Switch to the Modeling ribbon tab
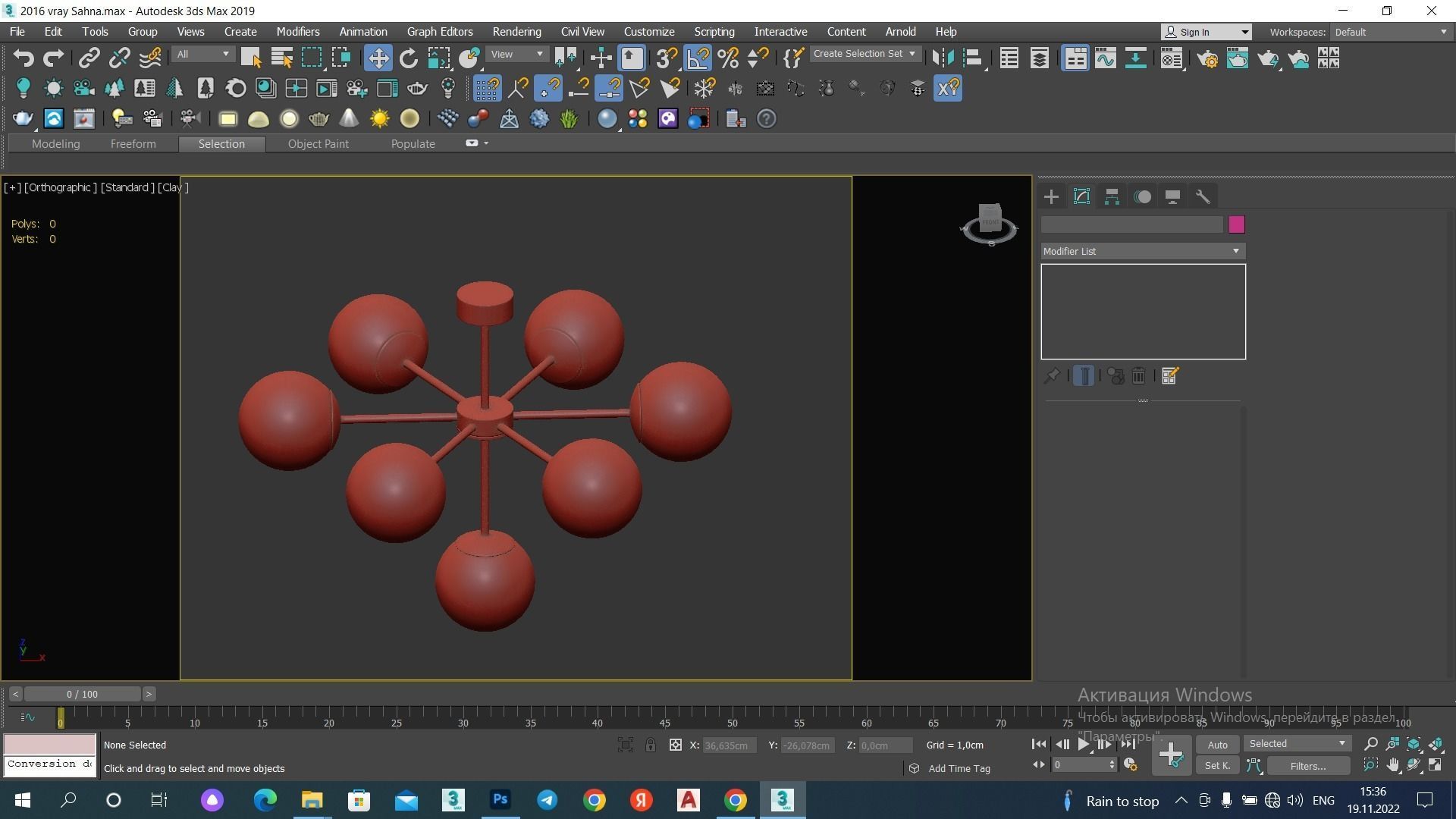 55,144
